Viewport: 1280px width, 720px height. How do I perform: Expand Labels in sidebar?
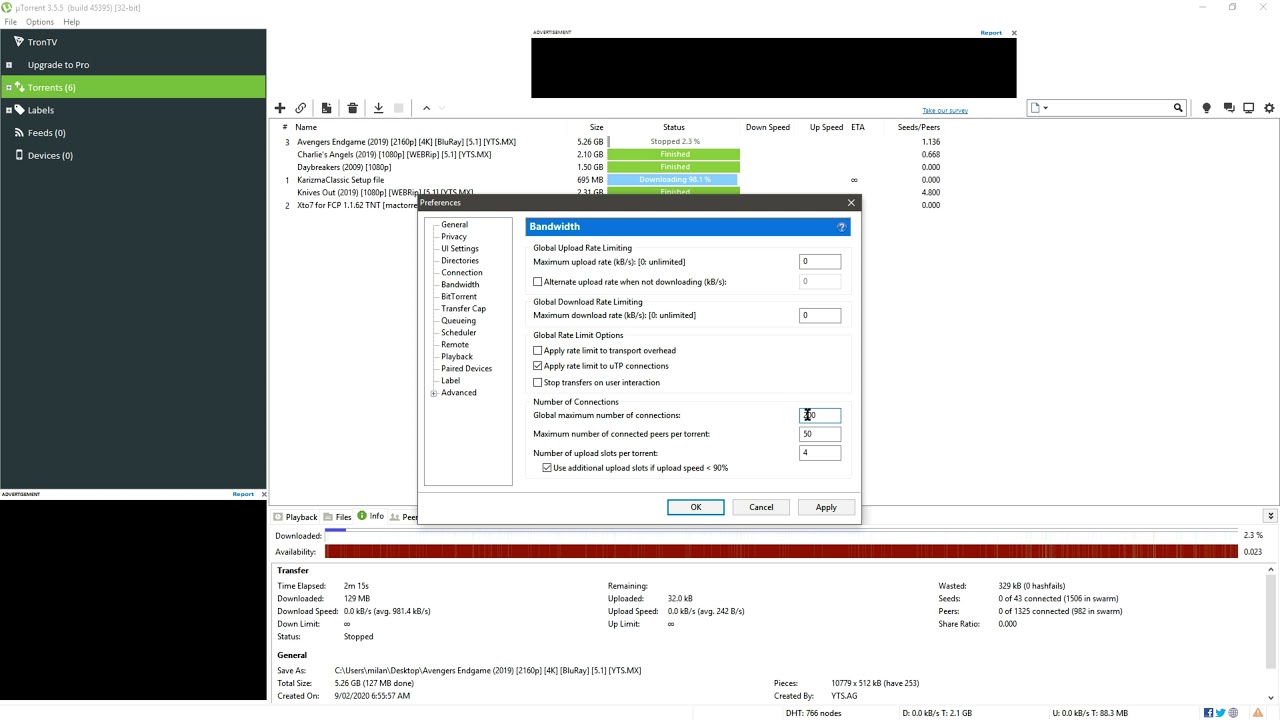point(8,110)
